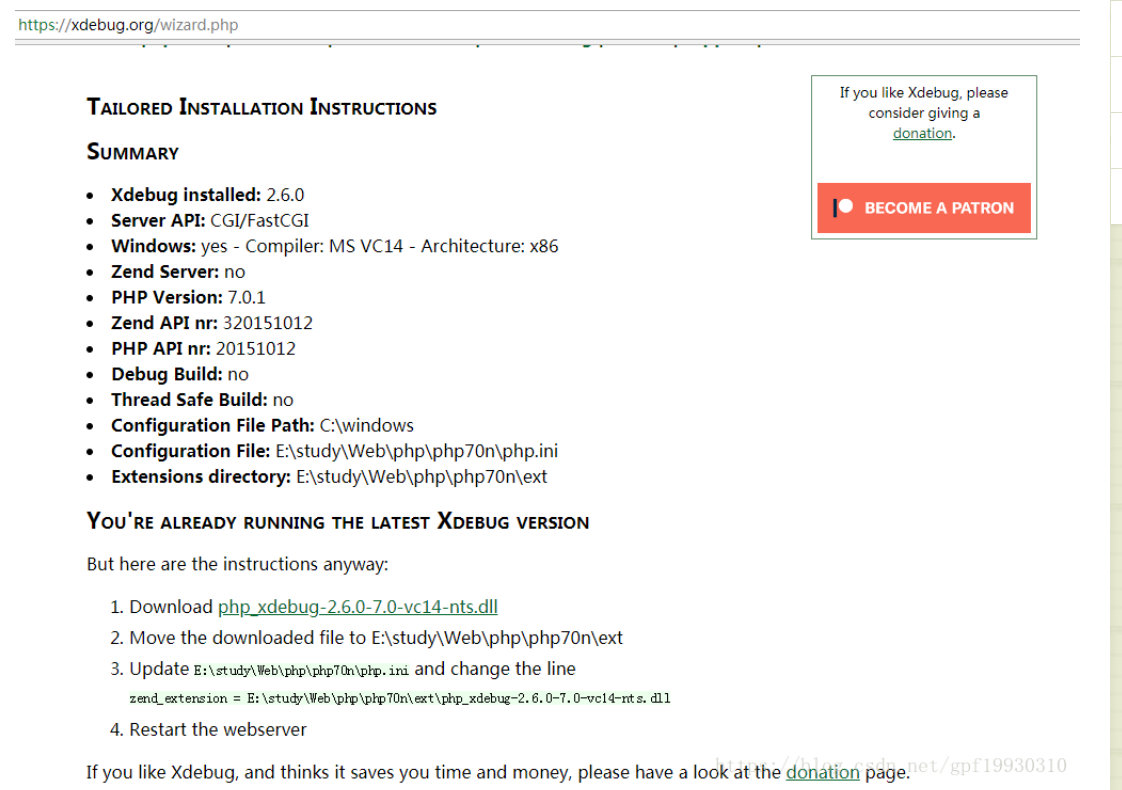
Task: Select the Configuration File php.ini path line
Action: pyautogui.click(x=334, y=451)
